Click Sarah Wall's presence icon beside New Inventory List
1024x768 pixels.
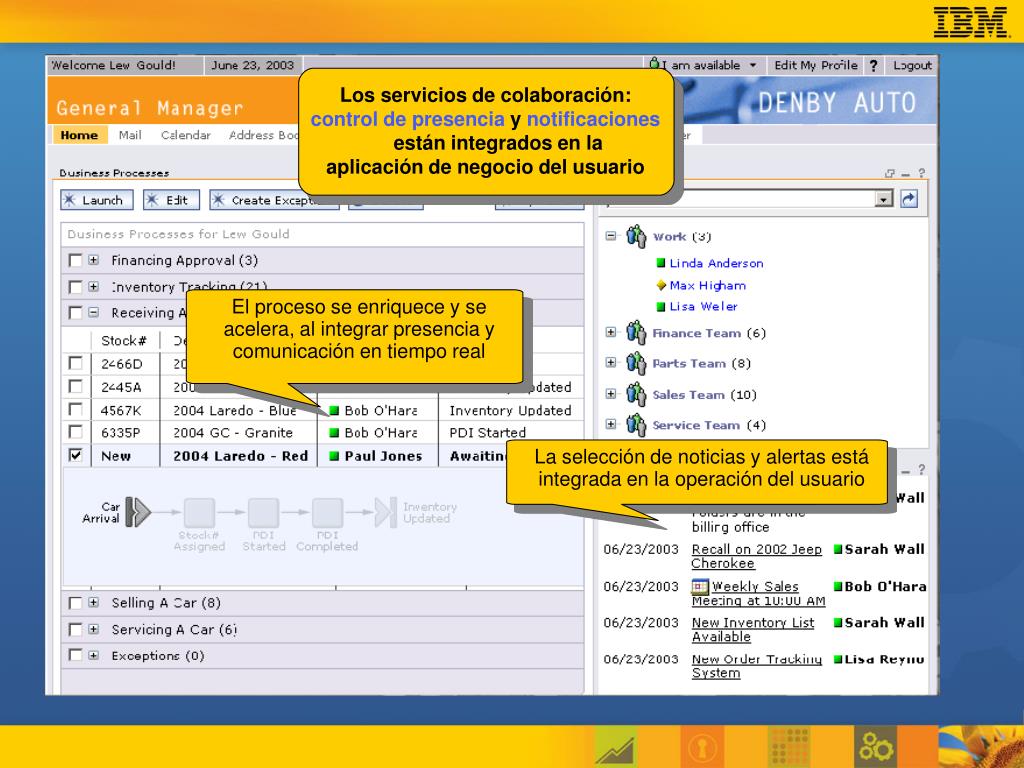click(x=838, y=623)
